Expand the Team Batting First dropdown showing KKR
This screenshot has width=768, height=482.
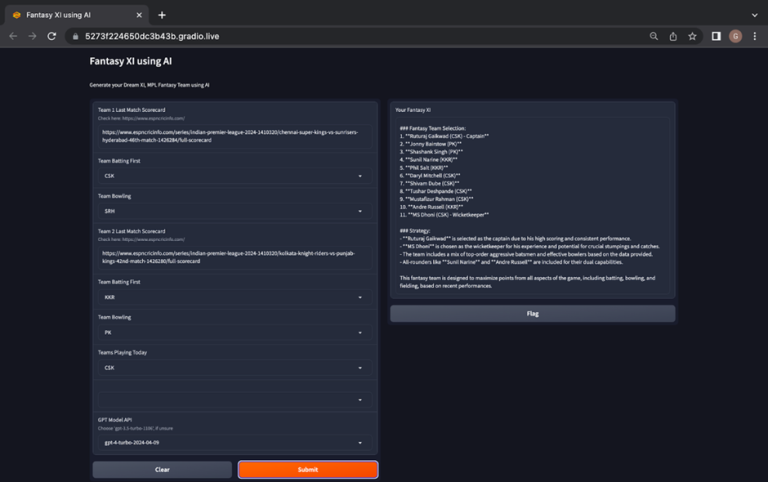tap(234, 297)
